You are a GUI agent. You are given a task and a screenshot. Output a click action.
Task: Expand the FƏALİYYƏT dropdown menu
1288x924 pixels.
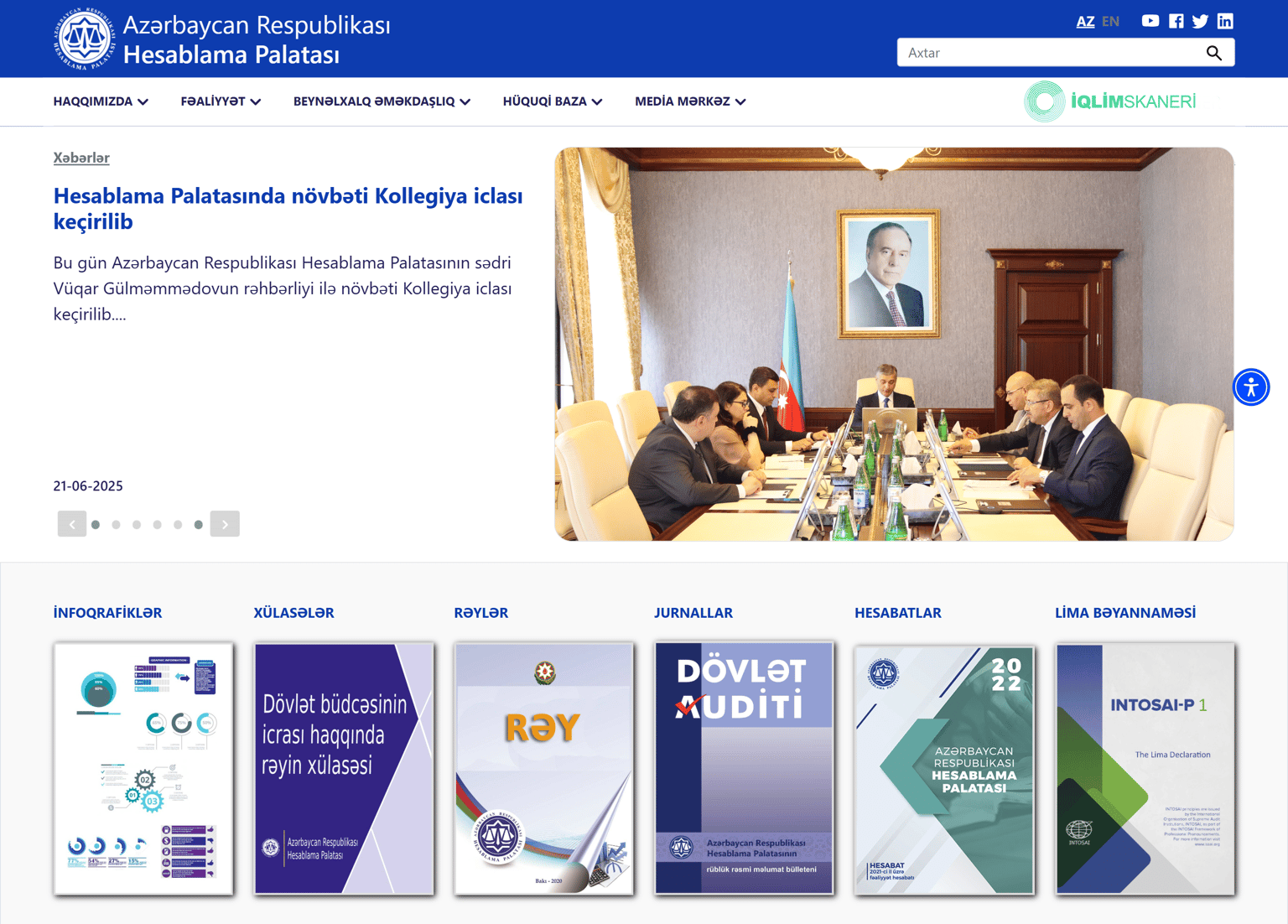click(x=221, y=101)
